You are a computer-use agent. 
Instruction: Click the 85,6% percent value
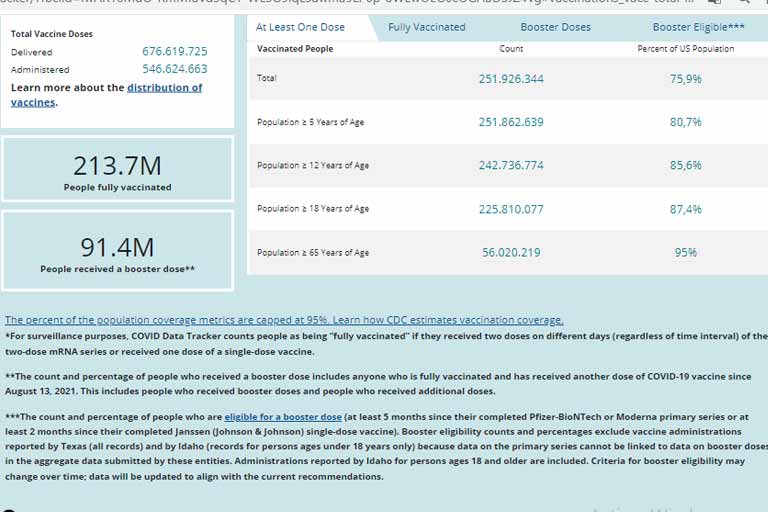pyautogui.click(x=686, y=166)
